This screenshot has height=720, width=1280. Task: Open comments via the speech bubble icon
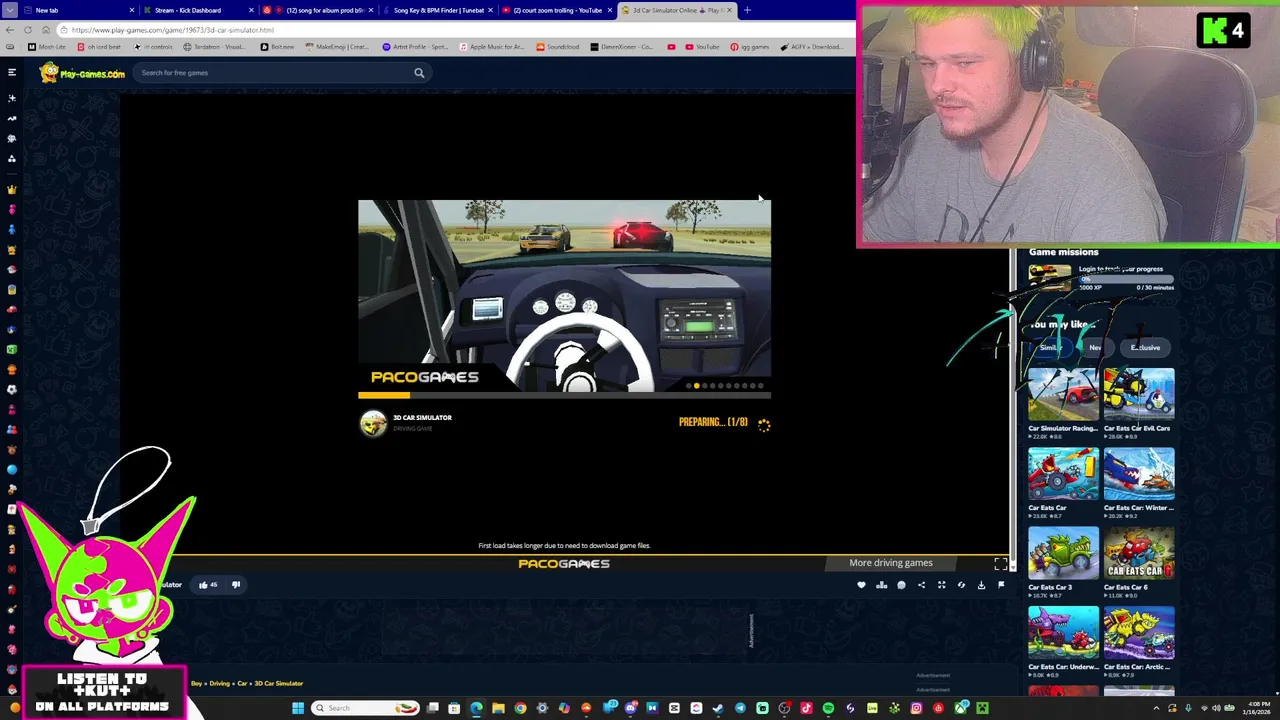(x=901, y=585)
